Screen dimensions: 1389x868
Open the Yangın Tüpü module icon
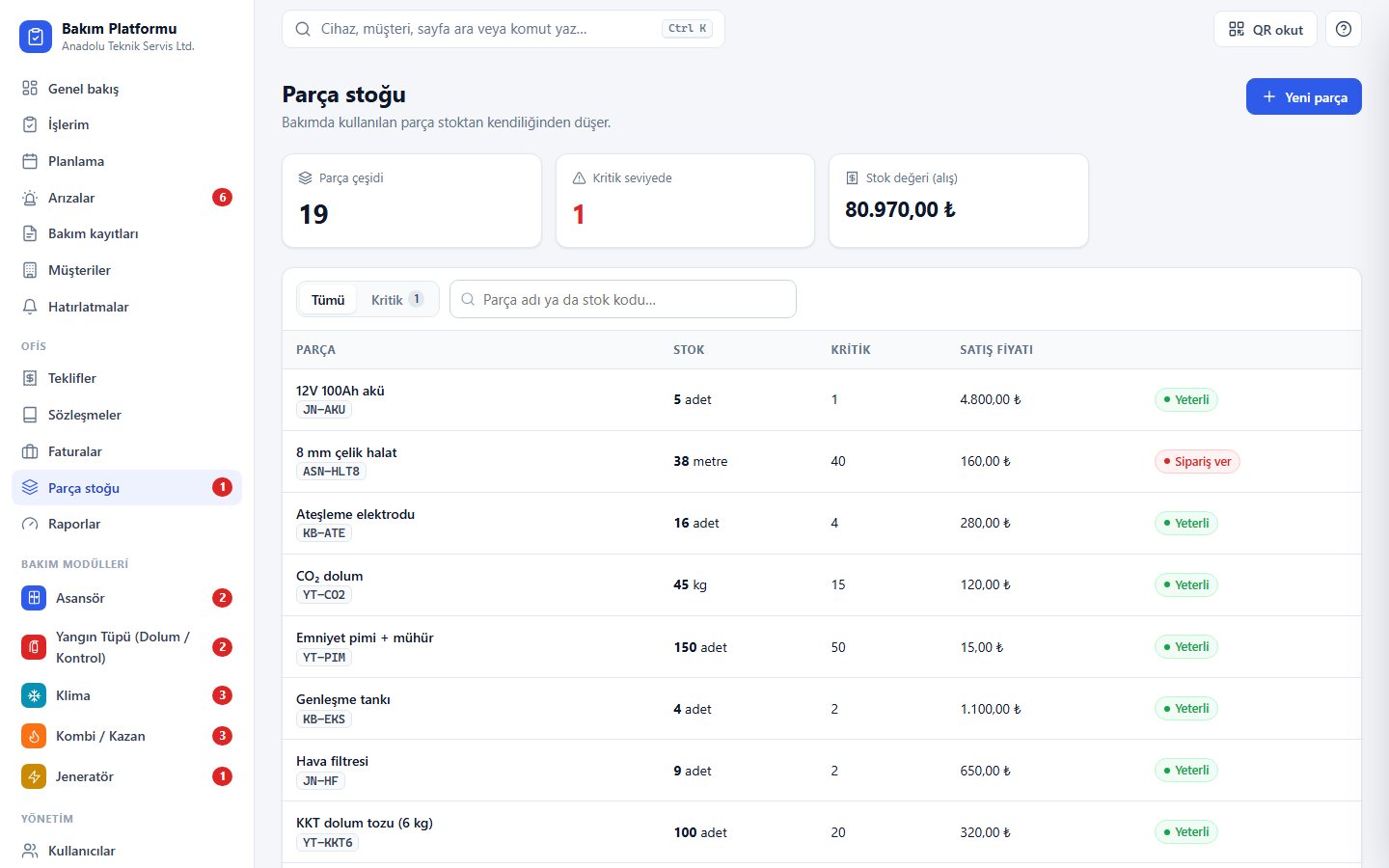34,647
